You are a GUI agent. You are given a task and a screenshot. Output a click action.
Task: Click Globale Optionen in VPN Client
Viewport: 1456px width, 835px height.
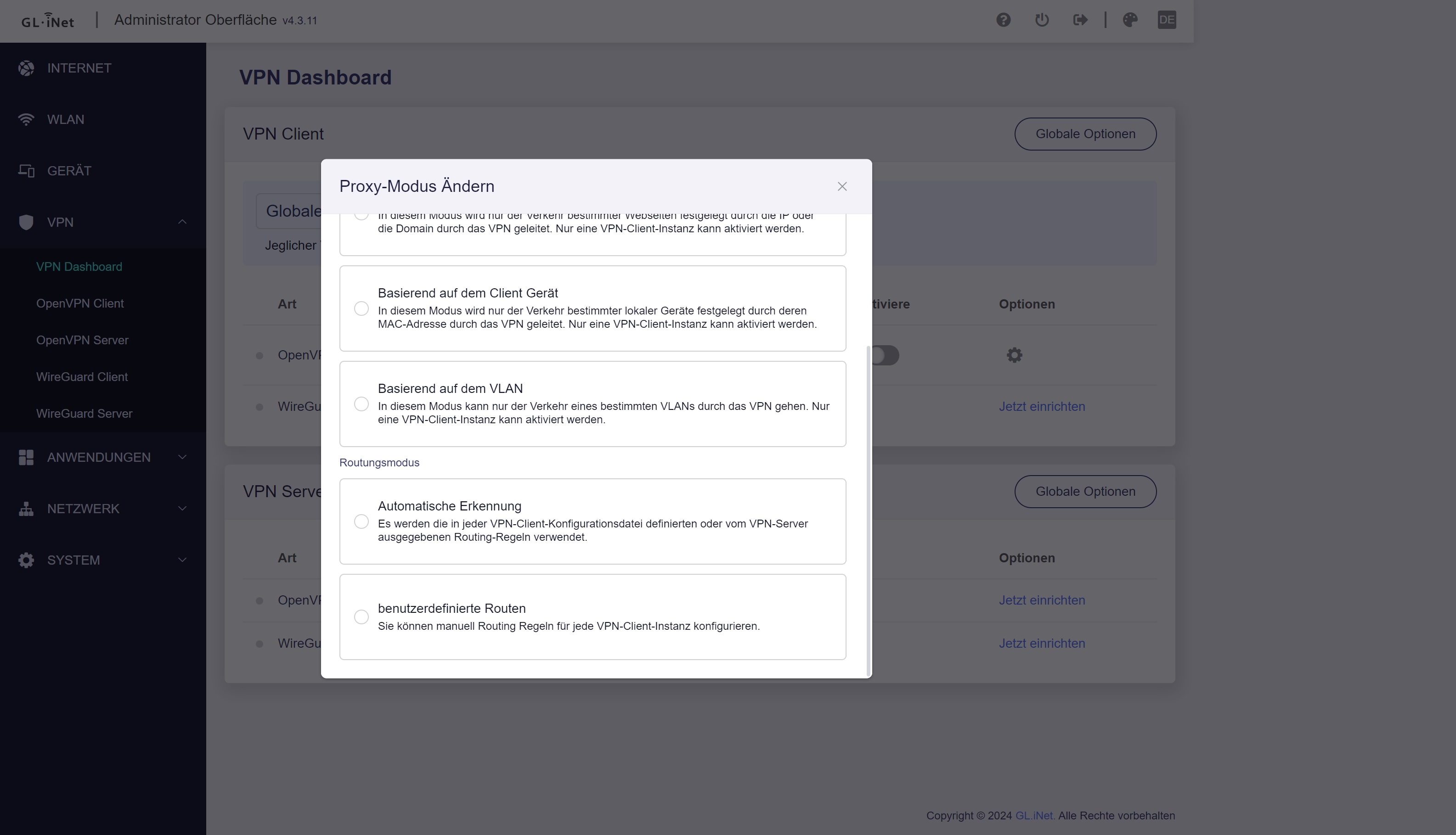pos(1085,134)
